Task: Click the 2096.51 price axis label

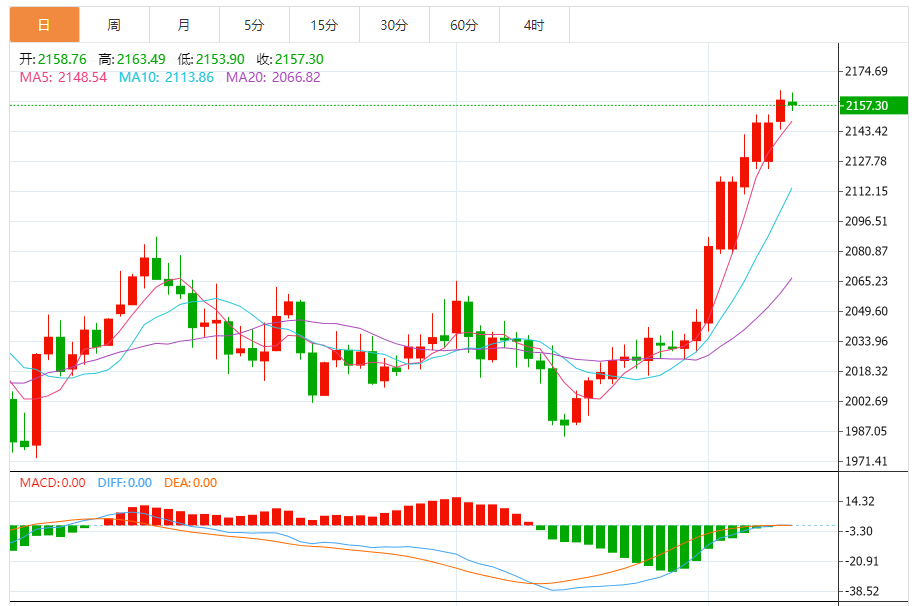Action: point(866,221)
